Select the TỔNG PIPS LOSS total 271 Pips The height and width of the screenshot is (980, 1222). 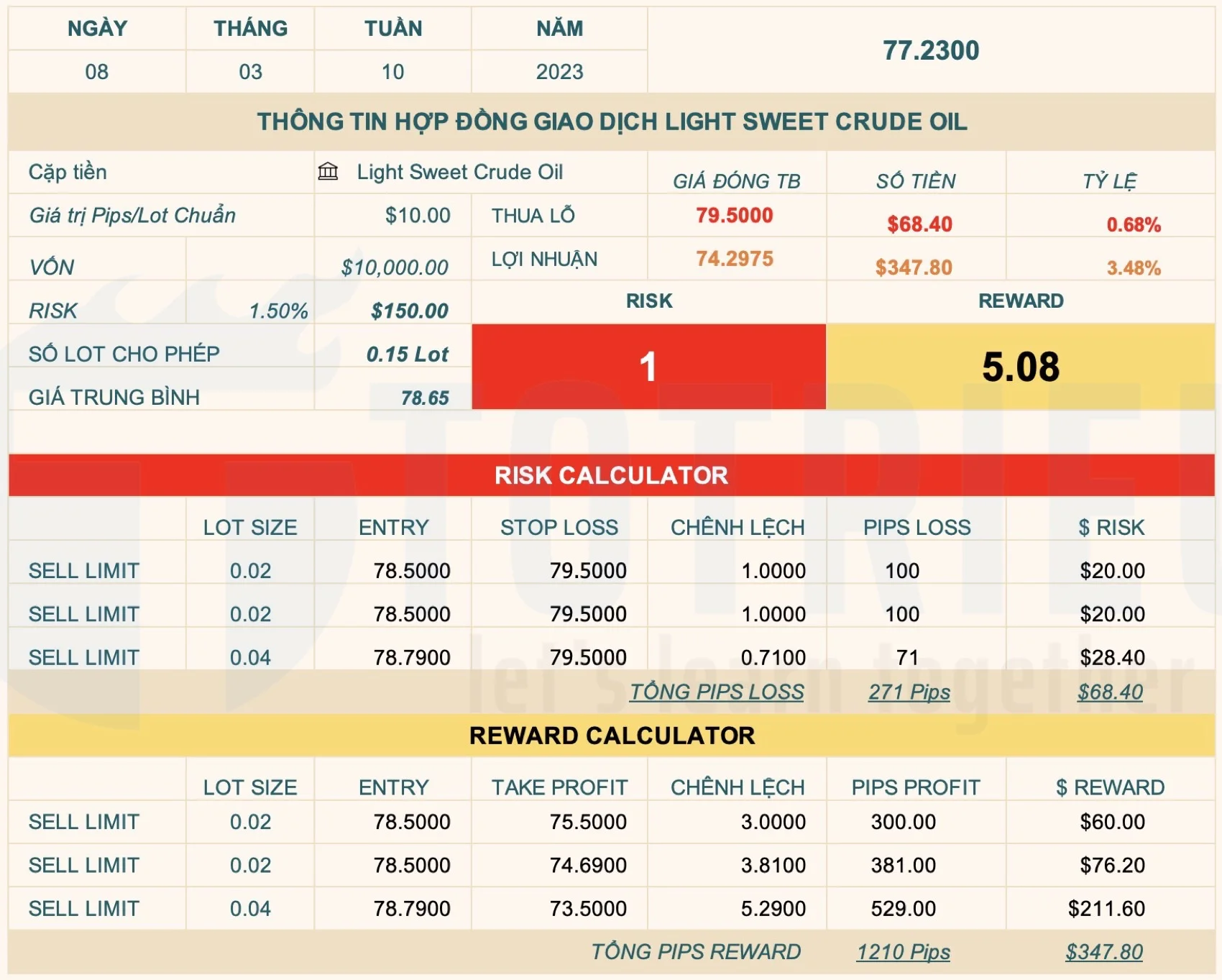[x=909, y=692]
